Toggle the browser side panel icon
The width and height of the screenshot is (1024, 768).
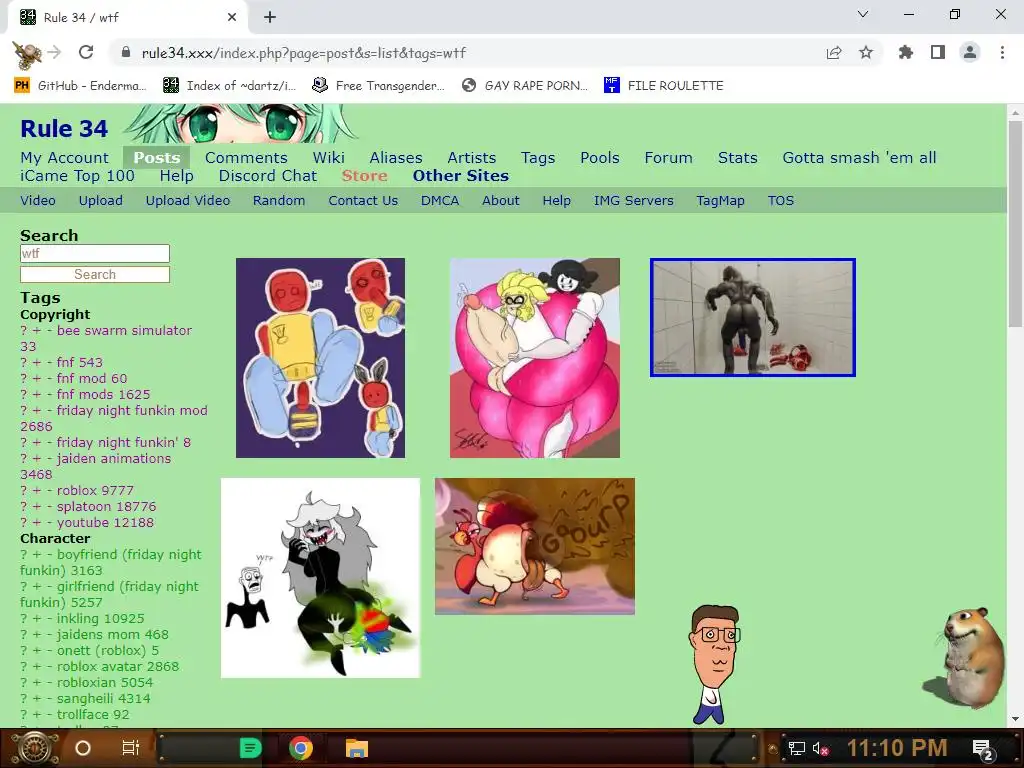(x=938, y=53)
